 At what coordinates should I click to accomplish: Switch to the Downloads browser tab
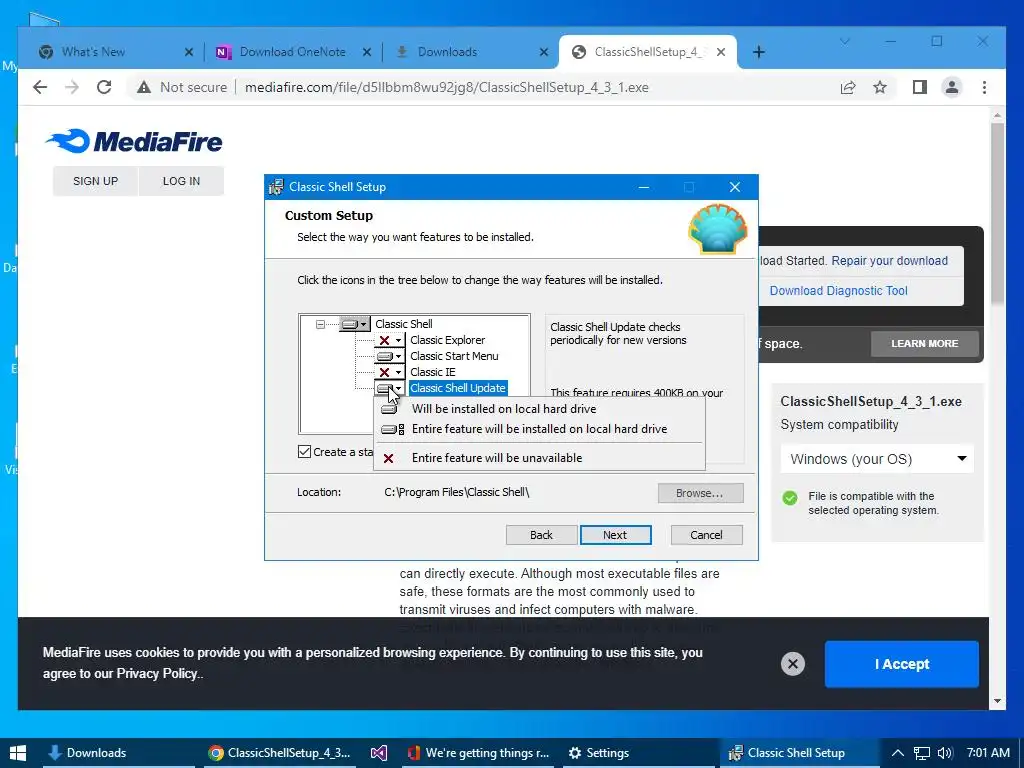pyautogui.click(x=470, y=52)
